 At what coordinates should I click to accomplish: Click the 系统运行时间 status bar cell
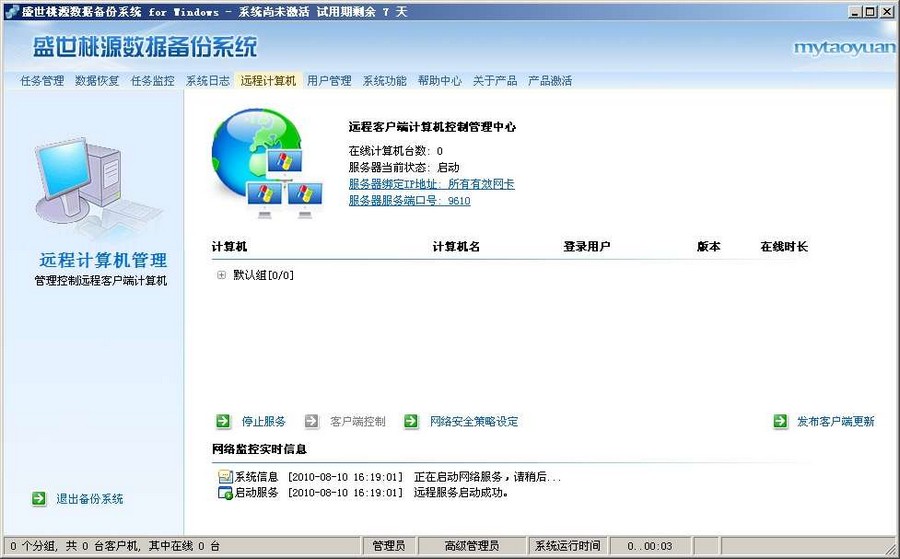click(568, 546)
